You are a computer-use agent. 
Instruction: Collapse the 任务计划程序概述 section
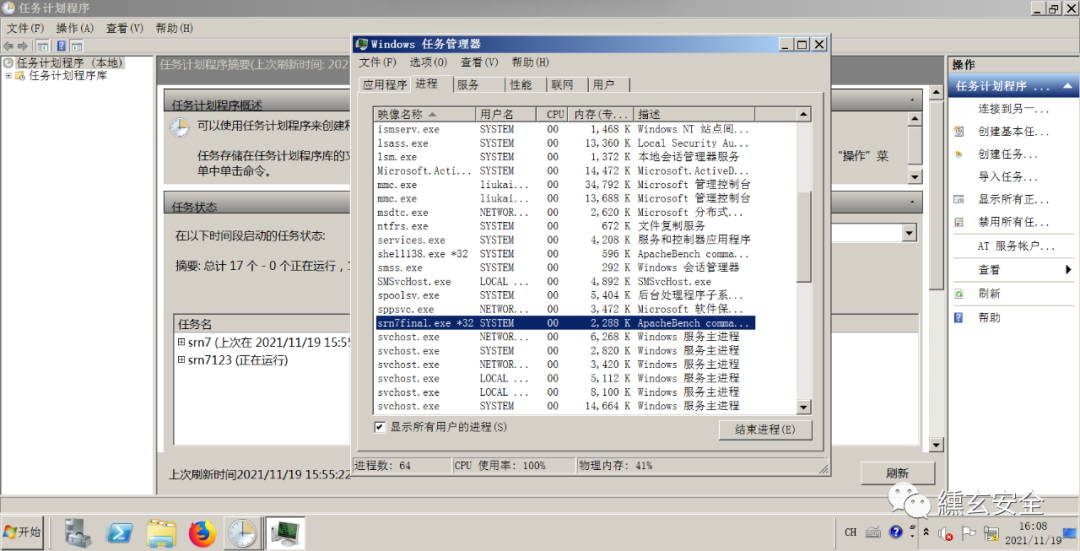point(913,101)
